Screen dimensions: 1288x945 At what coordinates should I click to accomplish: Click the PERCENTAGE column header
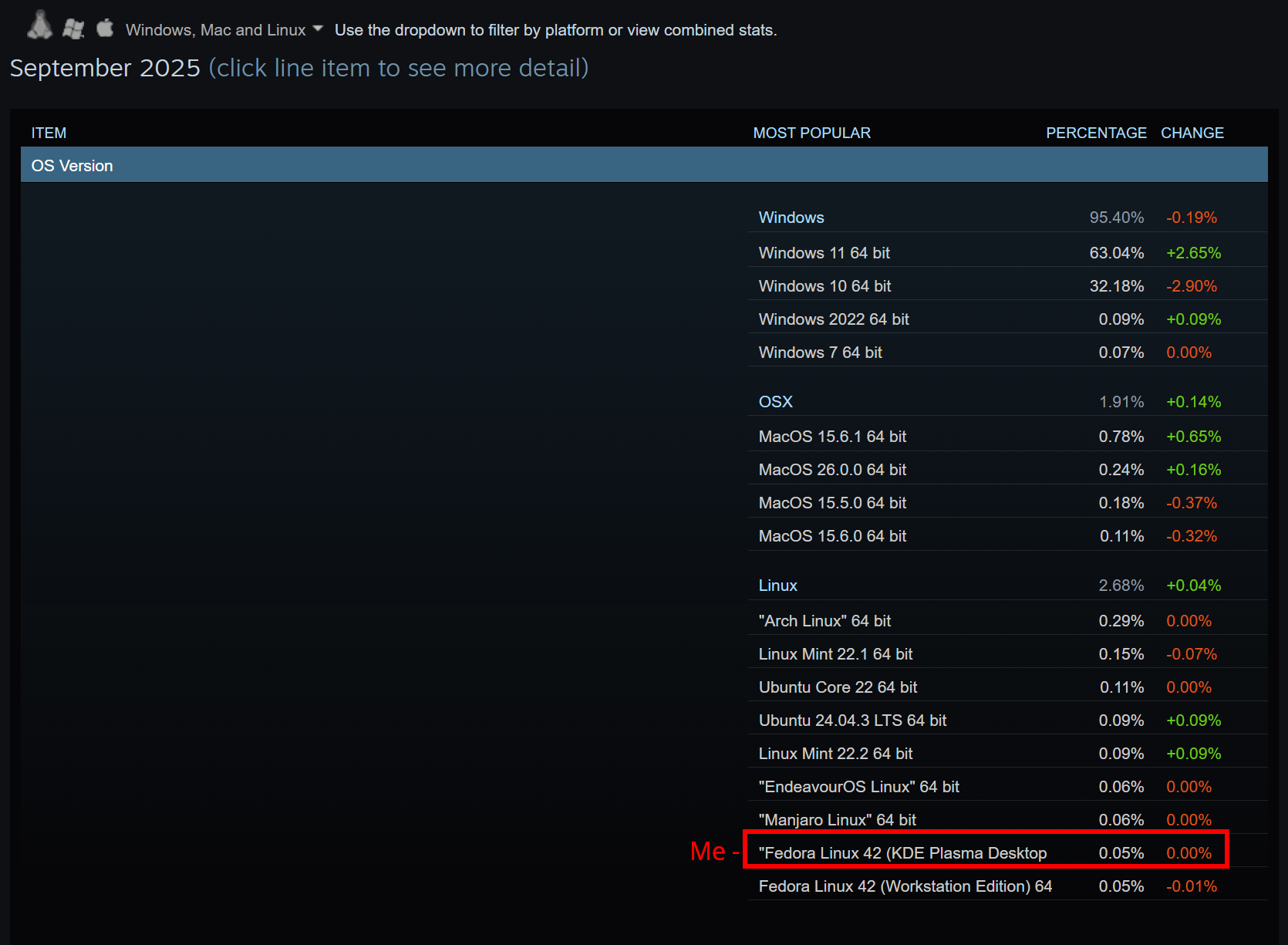pos(1096,133)
